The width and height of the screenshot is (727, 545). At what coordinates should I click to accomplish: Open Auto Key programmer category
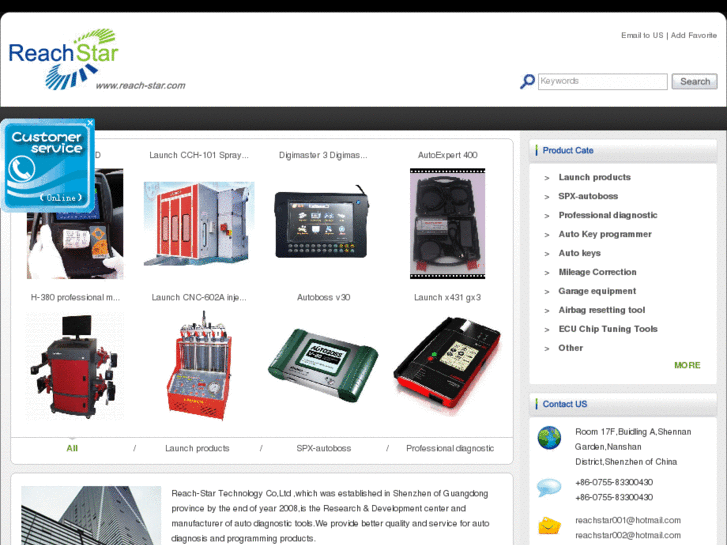pyautogui.click(x=605, y=234)
